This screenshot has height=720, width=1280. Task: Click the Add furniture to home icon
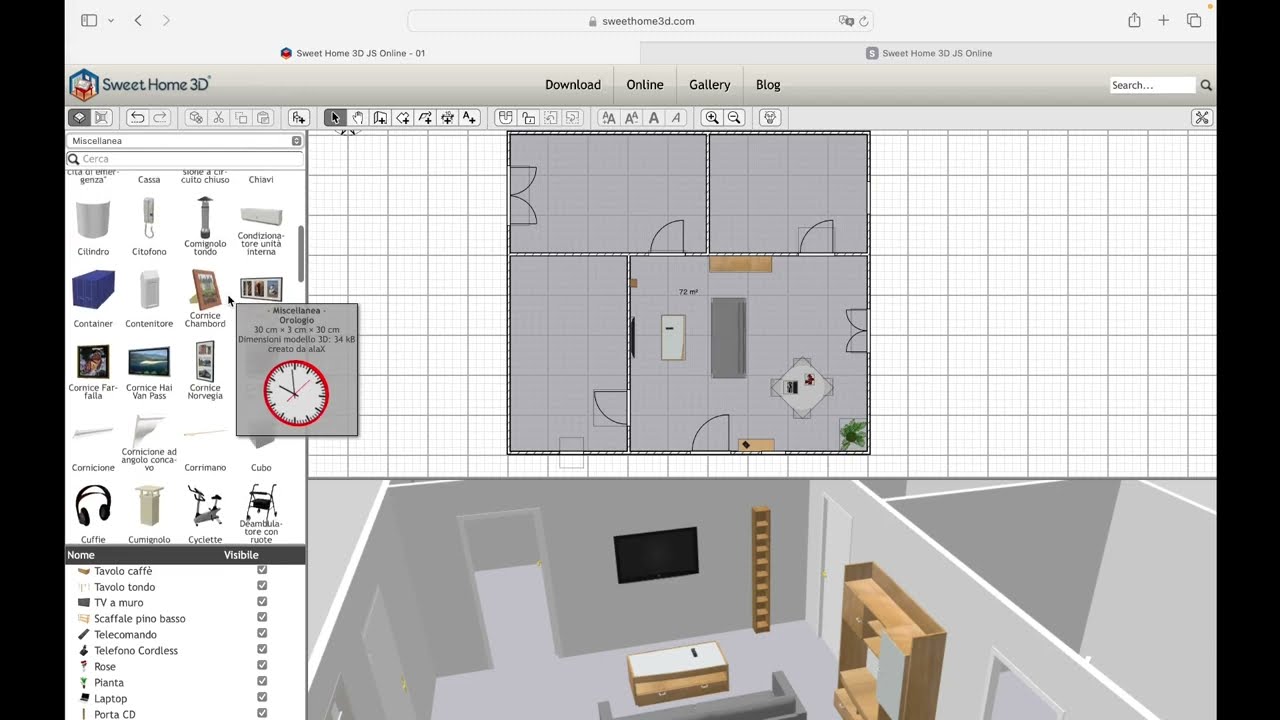(298, 118)
